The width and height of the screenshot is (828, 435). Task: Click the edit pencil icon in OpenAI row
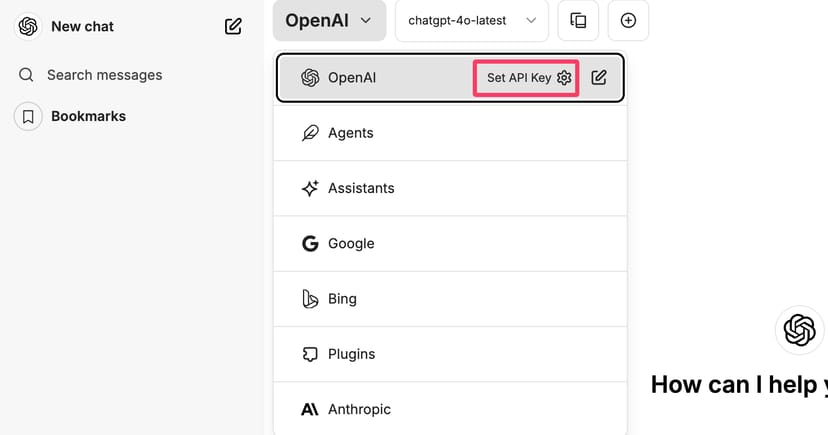(x=599, y=77)
